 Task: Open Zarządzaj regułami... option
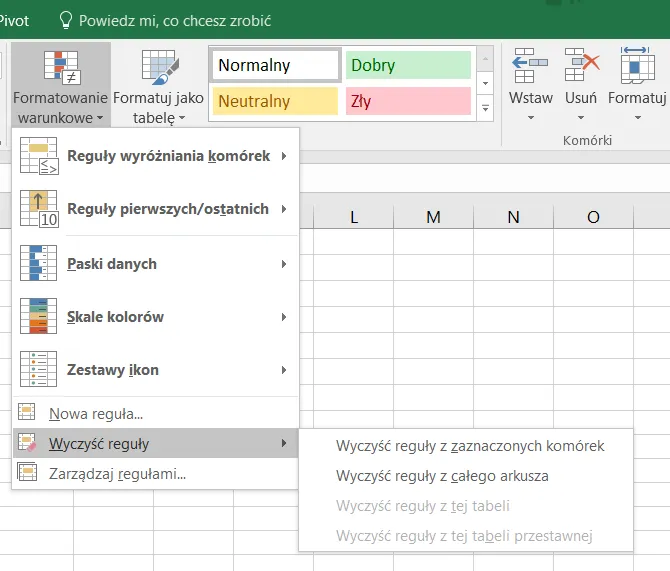click(117, 474)
